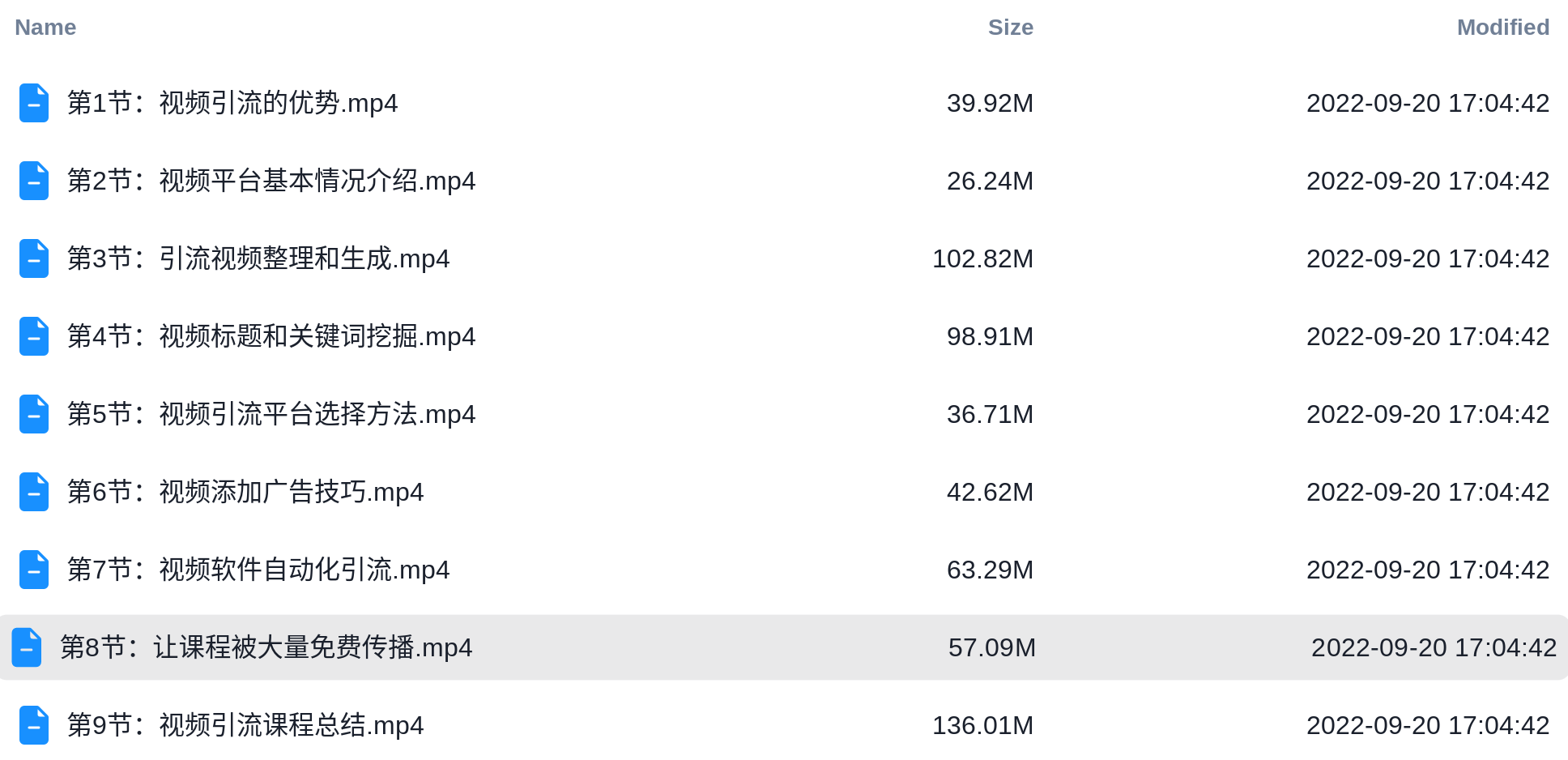The image size is (1568, 760).
Task: Sort list by Name column header
Action: [45, 28]
